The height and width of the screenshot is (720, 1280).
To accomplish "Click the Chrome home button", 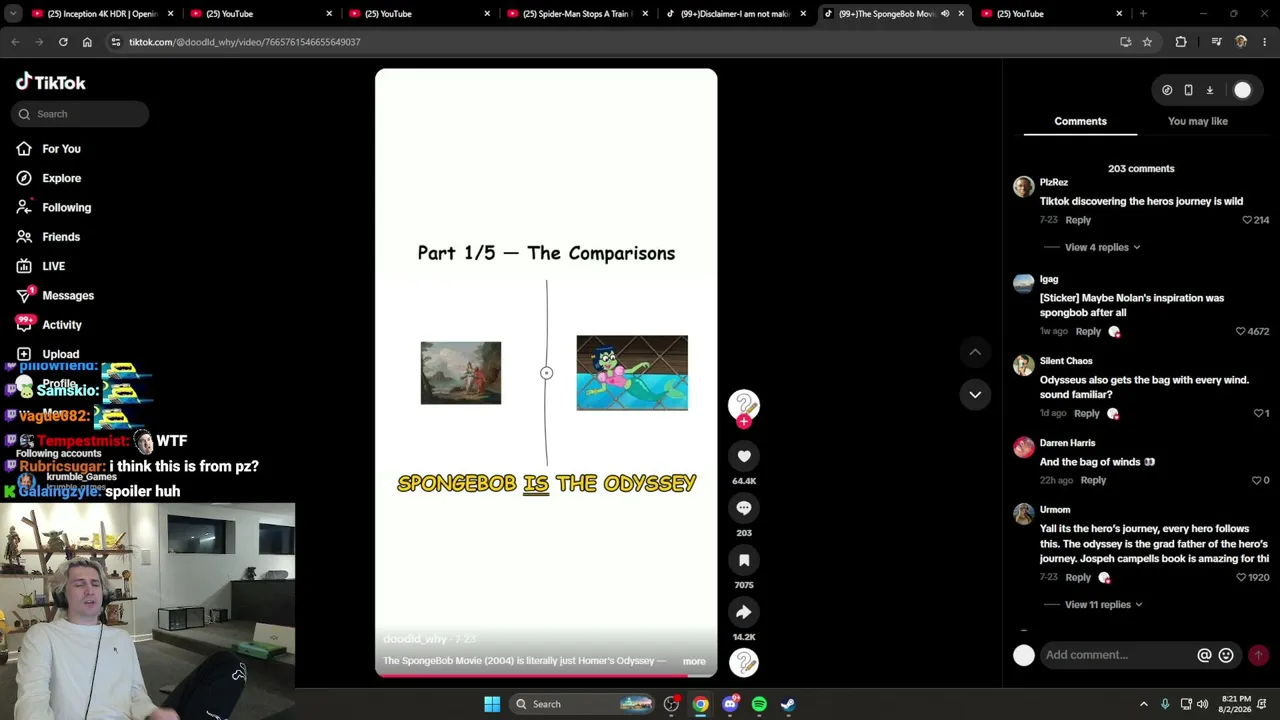I will coord(87,42).
